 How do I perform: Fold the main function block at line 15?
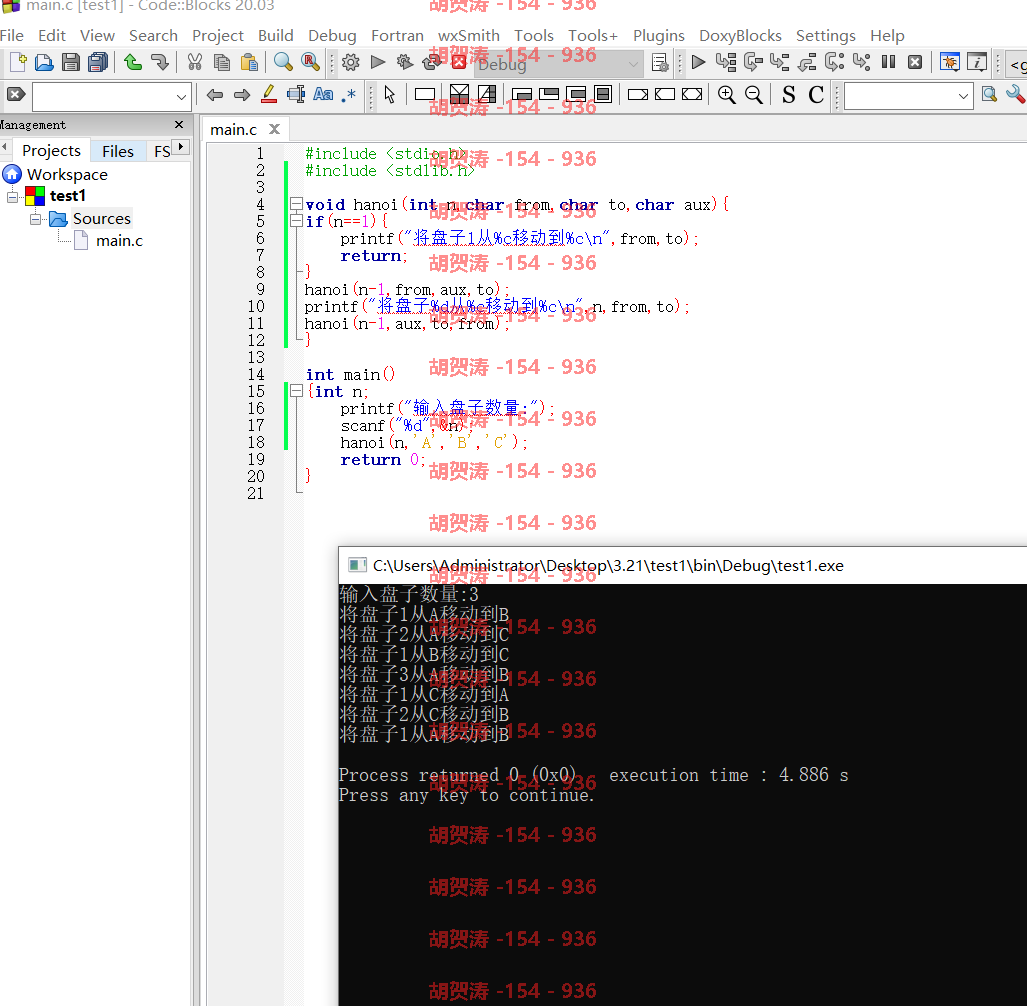click(x=296, y=392)
